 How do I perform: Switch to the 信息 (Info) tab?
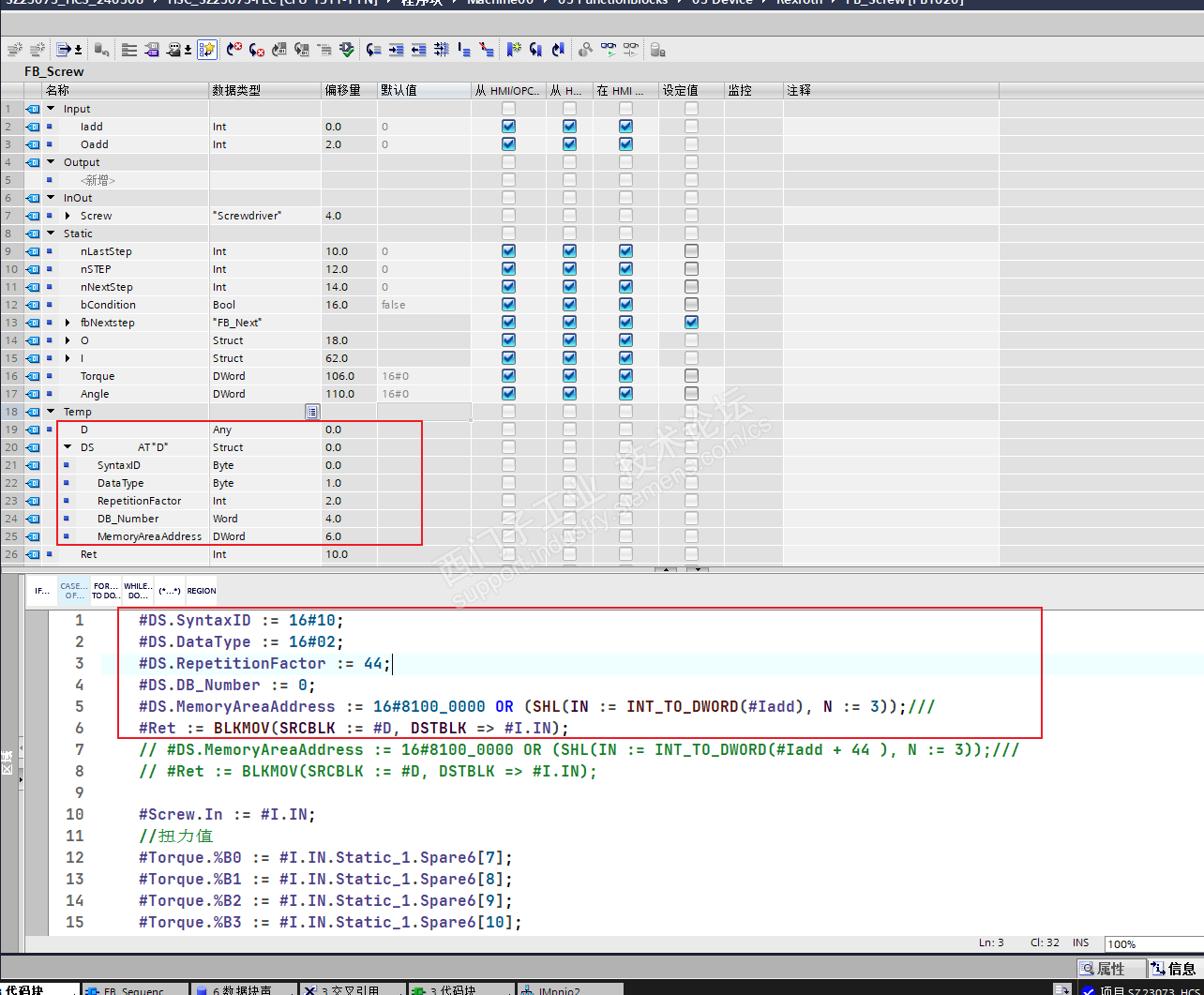tap(1175, 969)
